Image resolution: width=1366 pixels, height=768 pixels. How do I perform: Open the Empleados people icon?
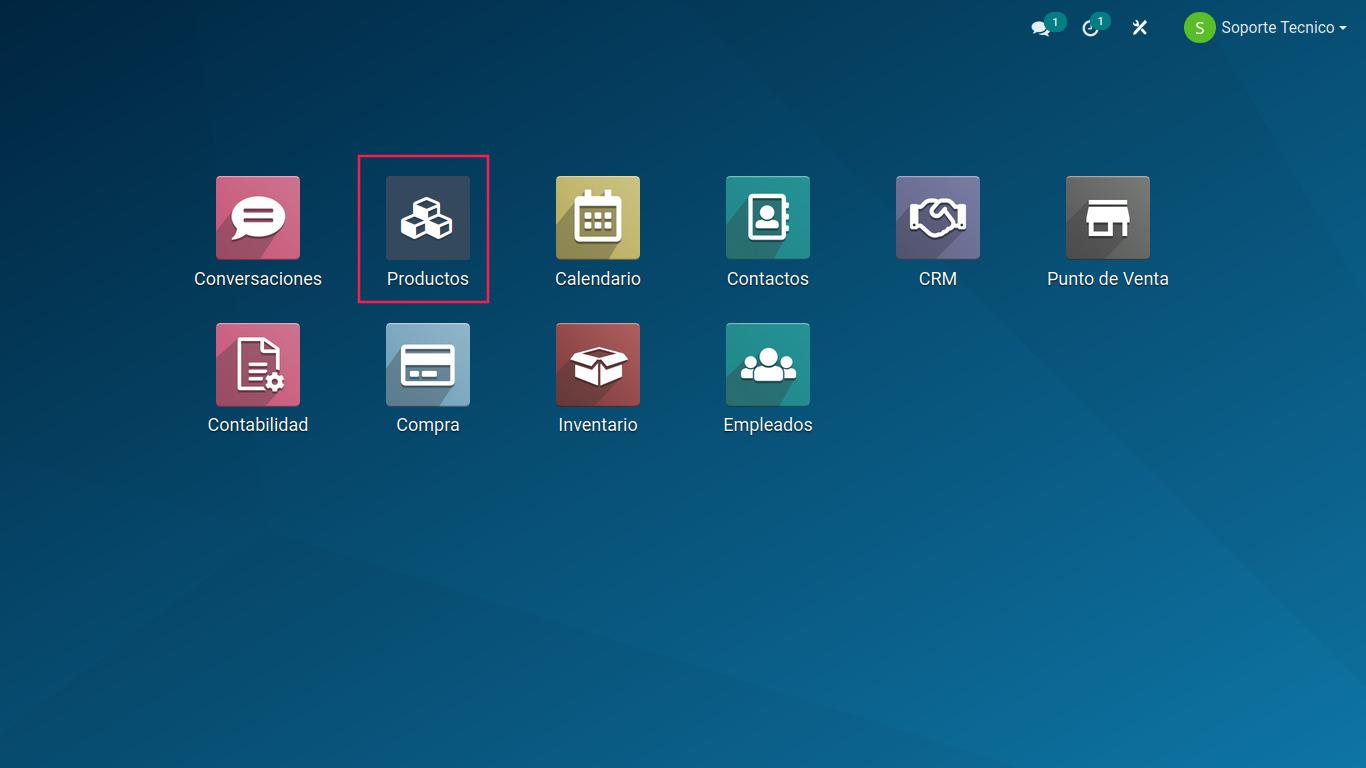click(768, 365)
